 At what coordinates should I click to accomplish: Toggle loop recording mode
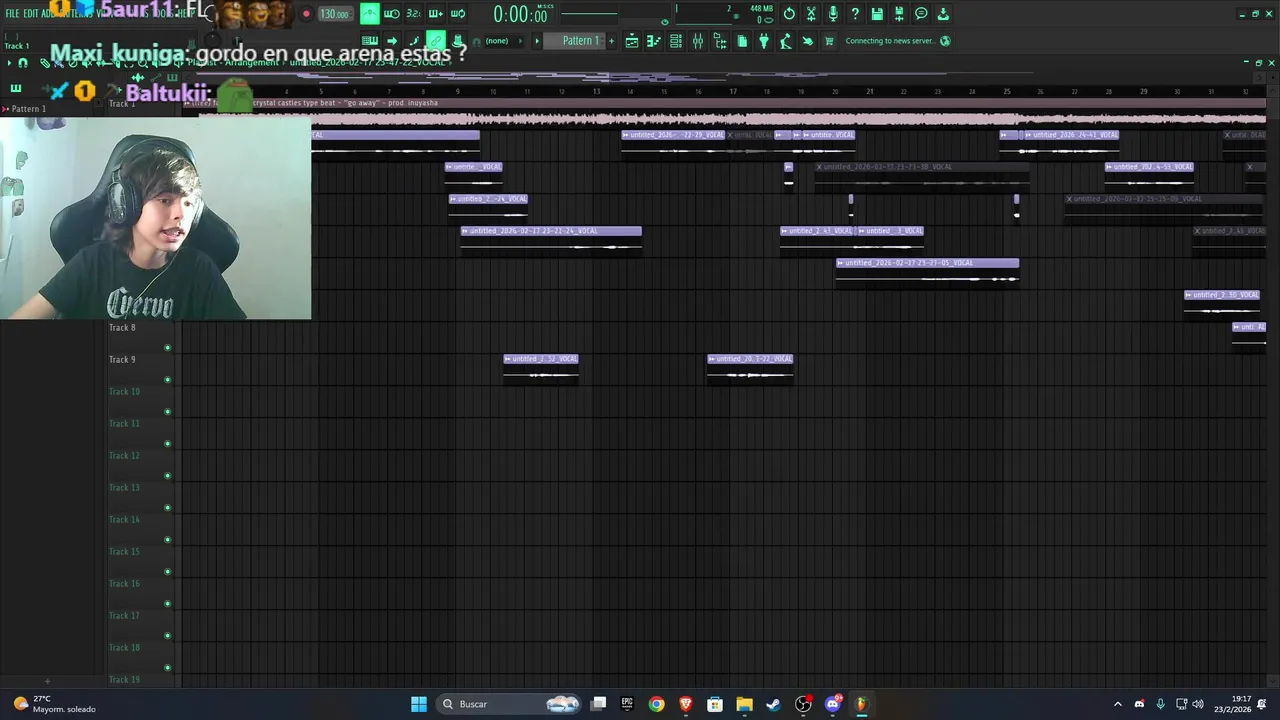[458, 14]
